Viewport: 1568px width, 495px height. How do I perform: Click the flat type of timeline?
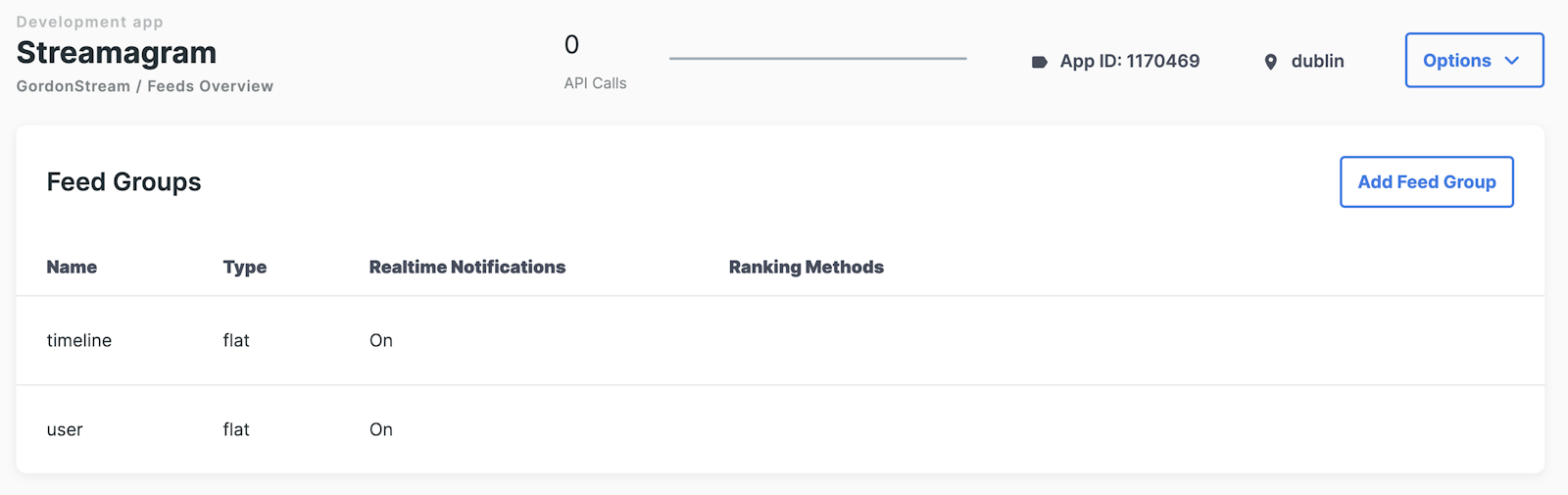click(236, 340)
